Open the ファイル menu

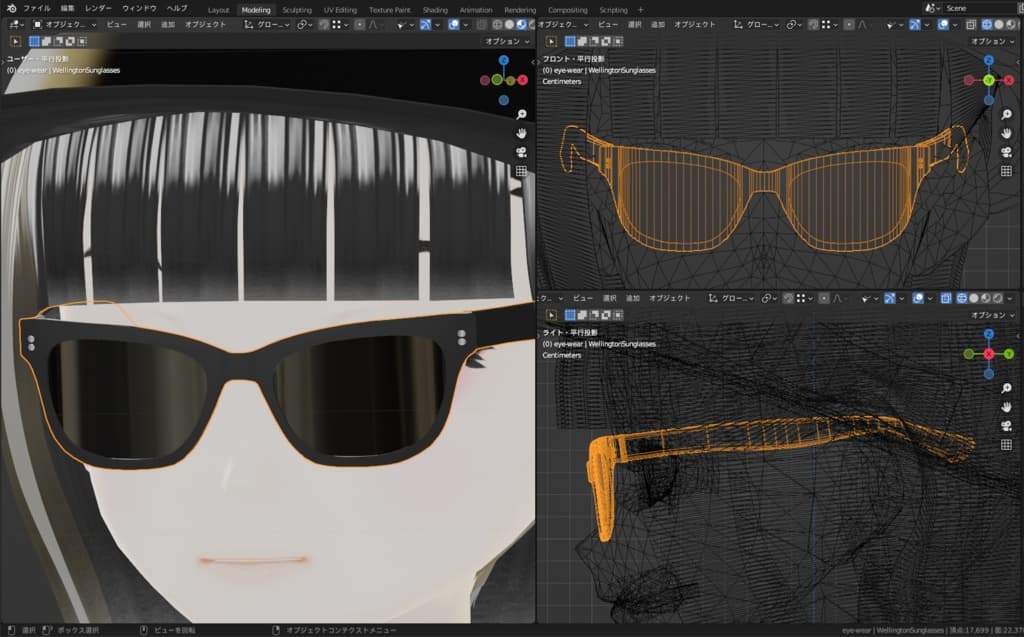pyautogui.click(x=37, y=9)
